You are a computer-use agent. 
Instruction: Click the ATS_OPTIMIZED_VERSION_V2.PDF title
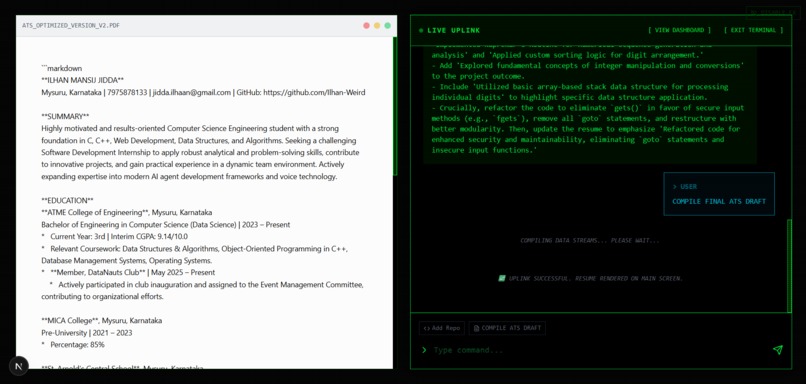(71, 26)
